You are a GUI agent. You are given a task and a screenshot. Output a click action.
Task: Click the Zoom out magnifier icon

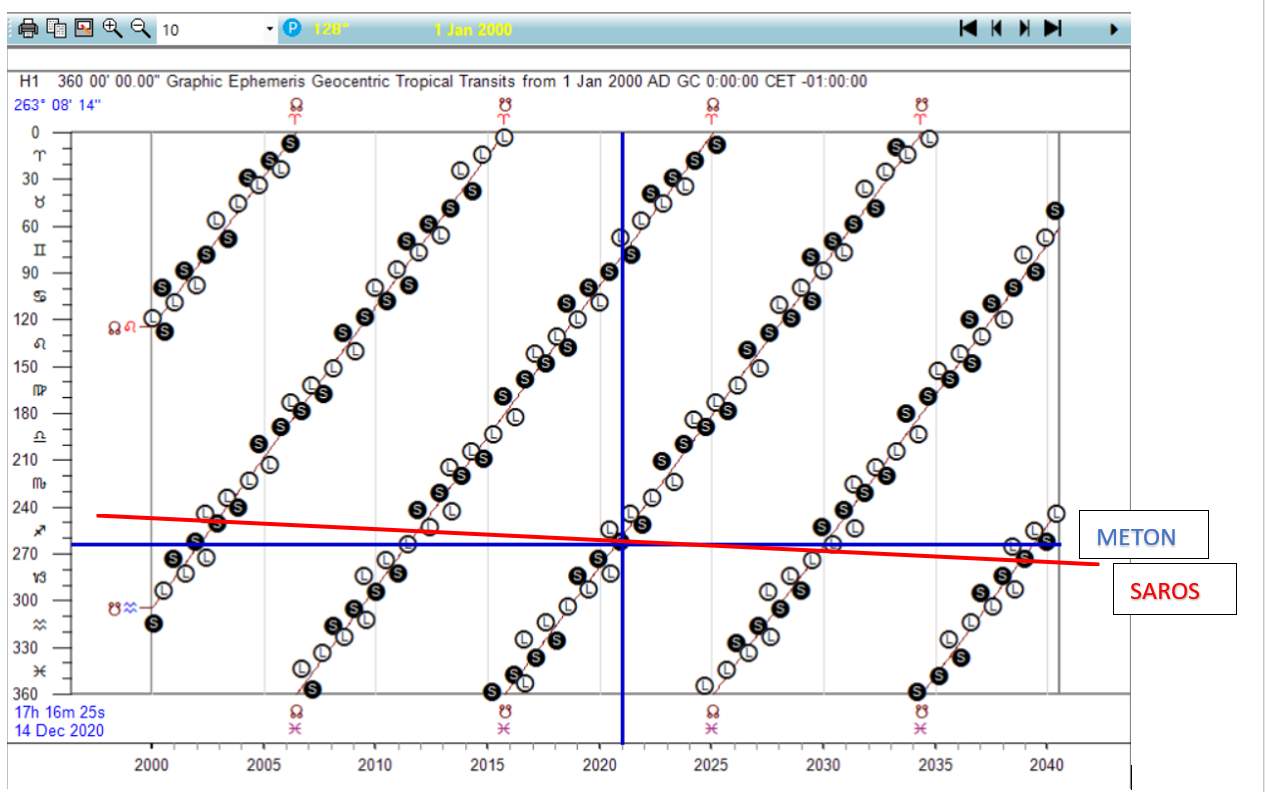141,28
